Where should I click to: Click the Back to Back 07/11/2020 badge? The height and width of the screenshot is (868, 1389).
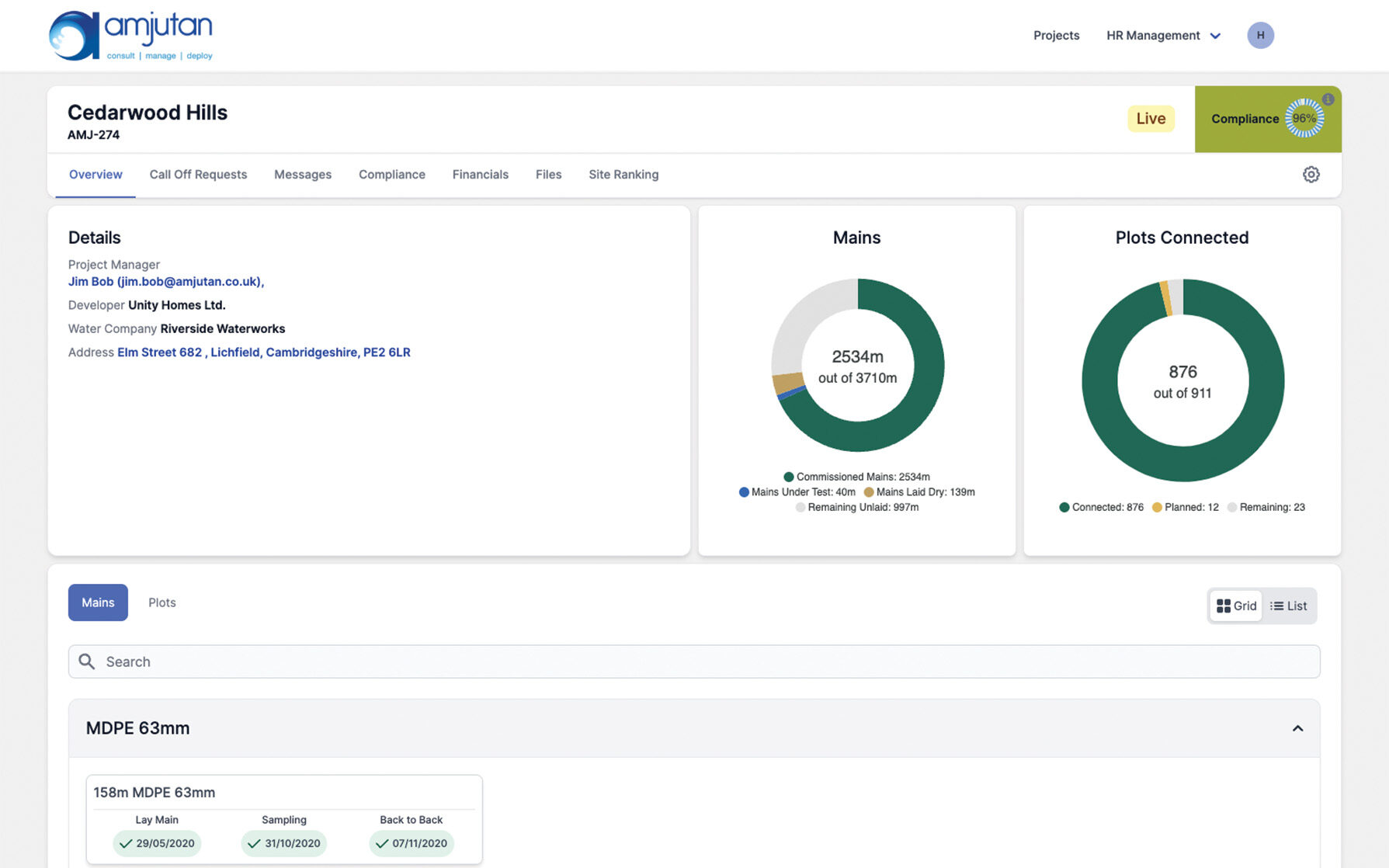pyautogui.click(x=411, y=844)
